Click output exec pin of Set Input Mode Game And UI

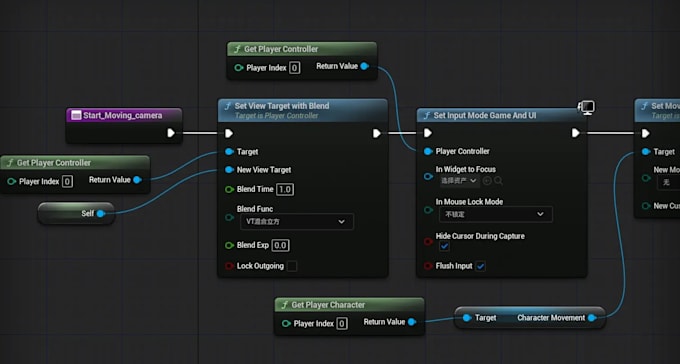point(575,133)
